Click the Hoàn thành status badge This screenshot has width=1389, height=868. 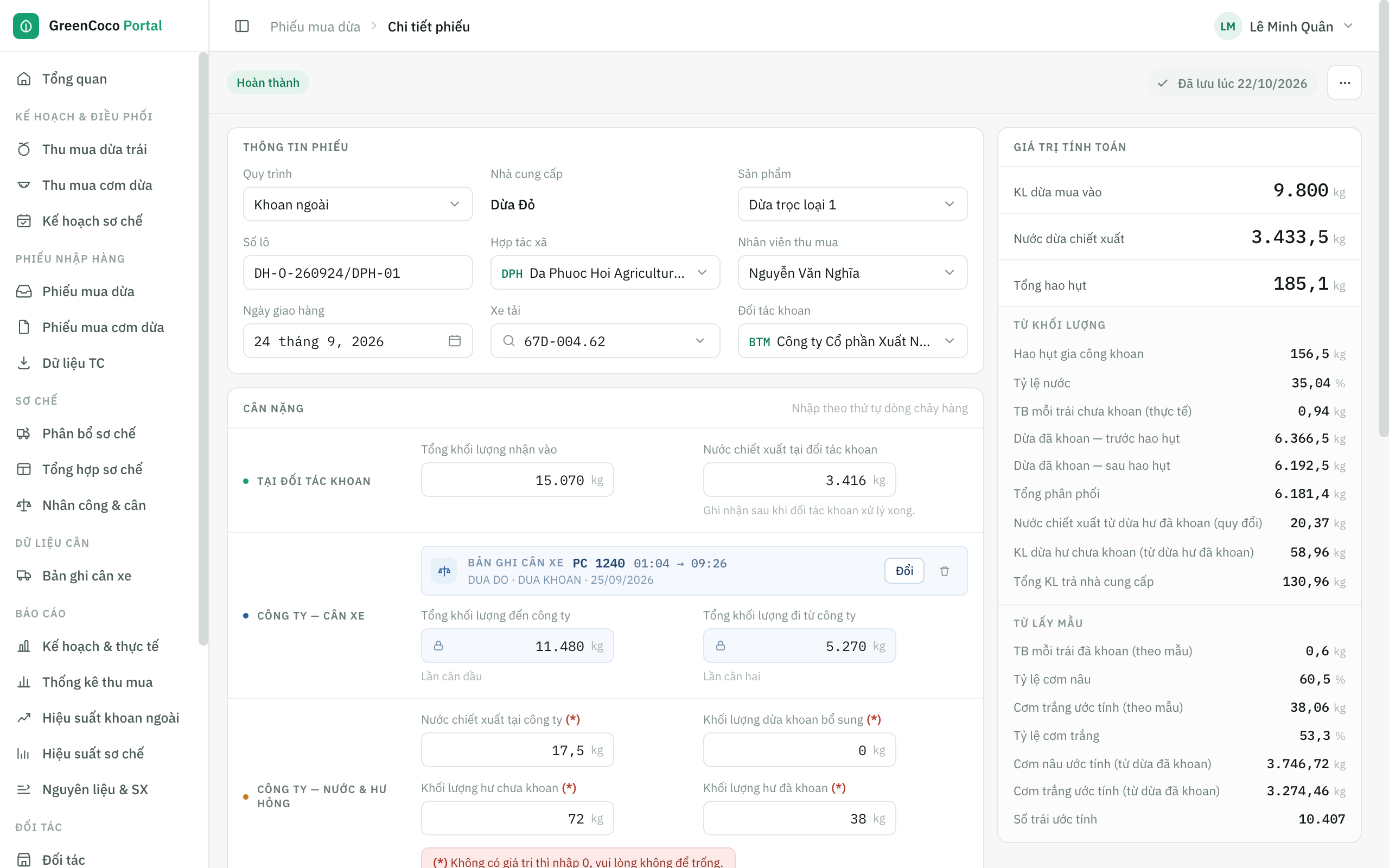click(268, 82)
